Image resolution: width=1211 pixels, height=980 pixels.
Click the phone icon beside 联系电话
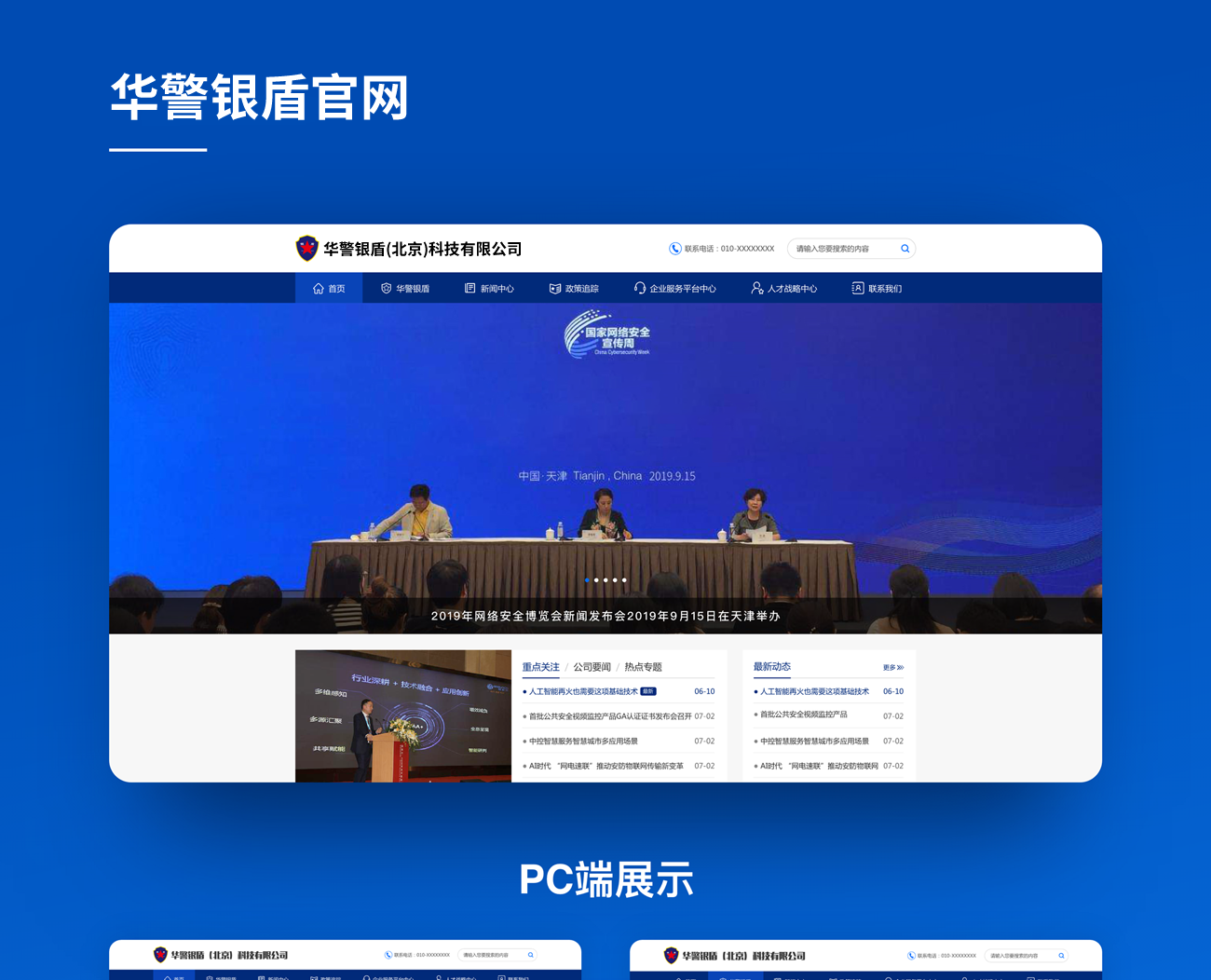(x=675, y=249)
